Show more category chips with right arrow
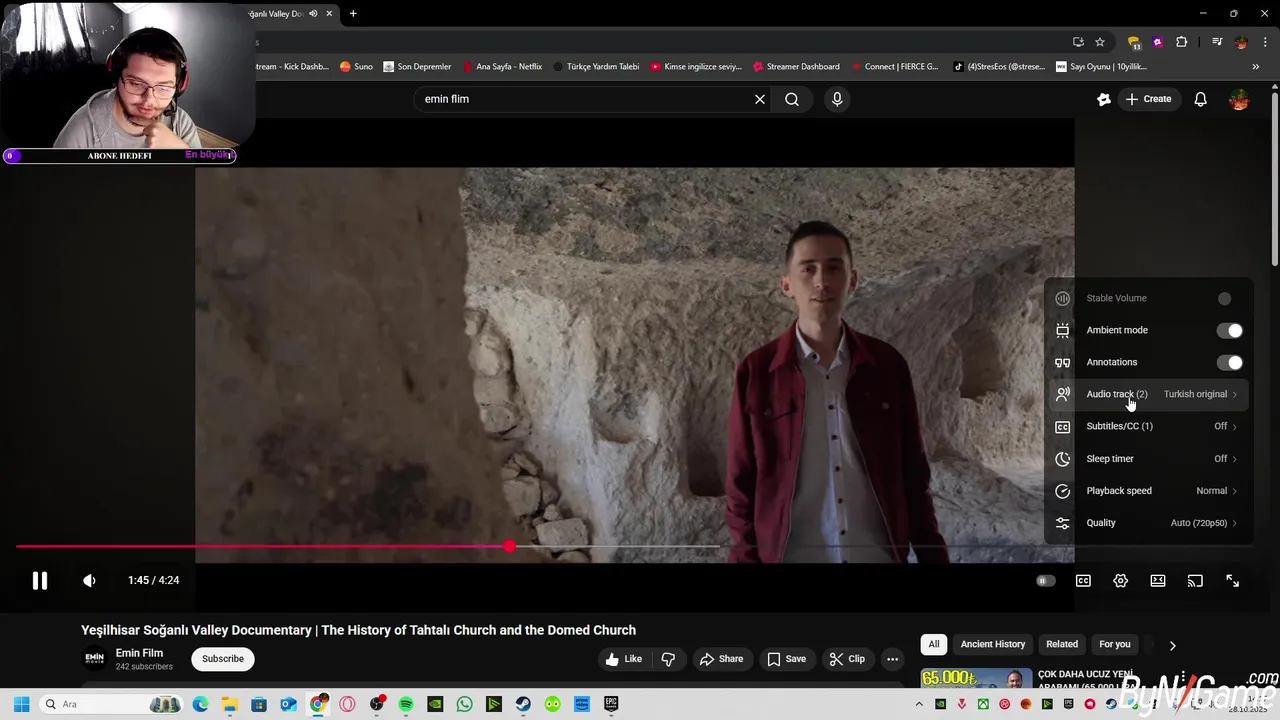 coord(1172,645)
